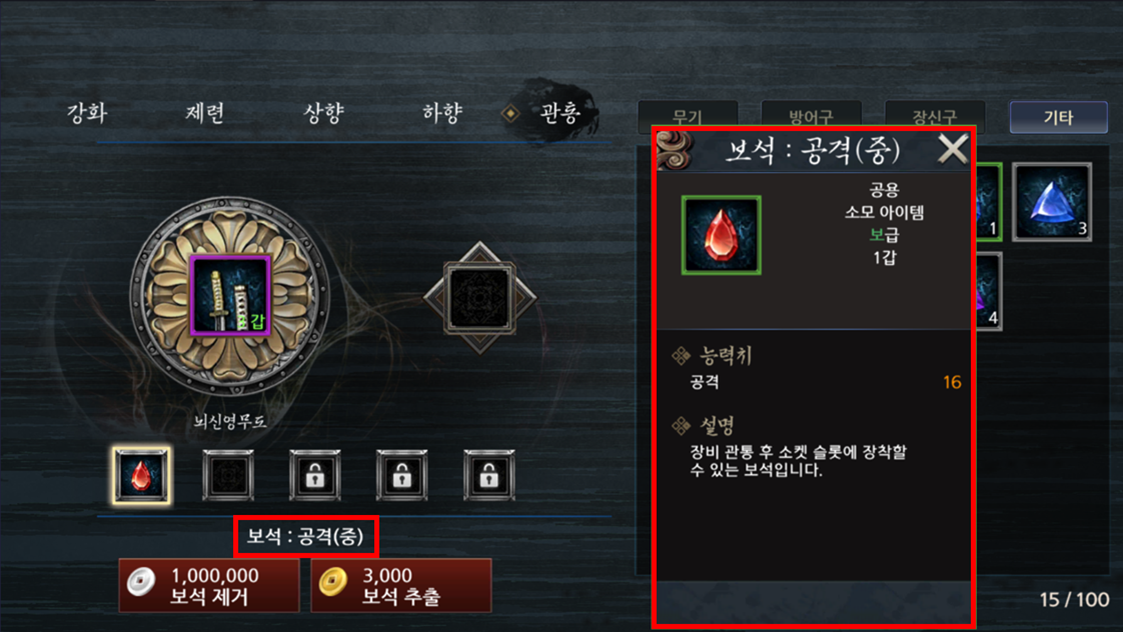Click the empty diamond-shaped gem slot
Screen dimensions: 1123x632
coord(479,297)
